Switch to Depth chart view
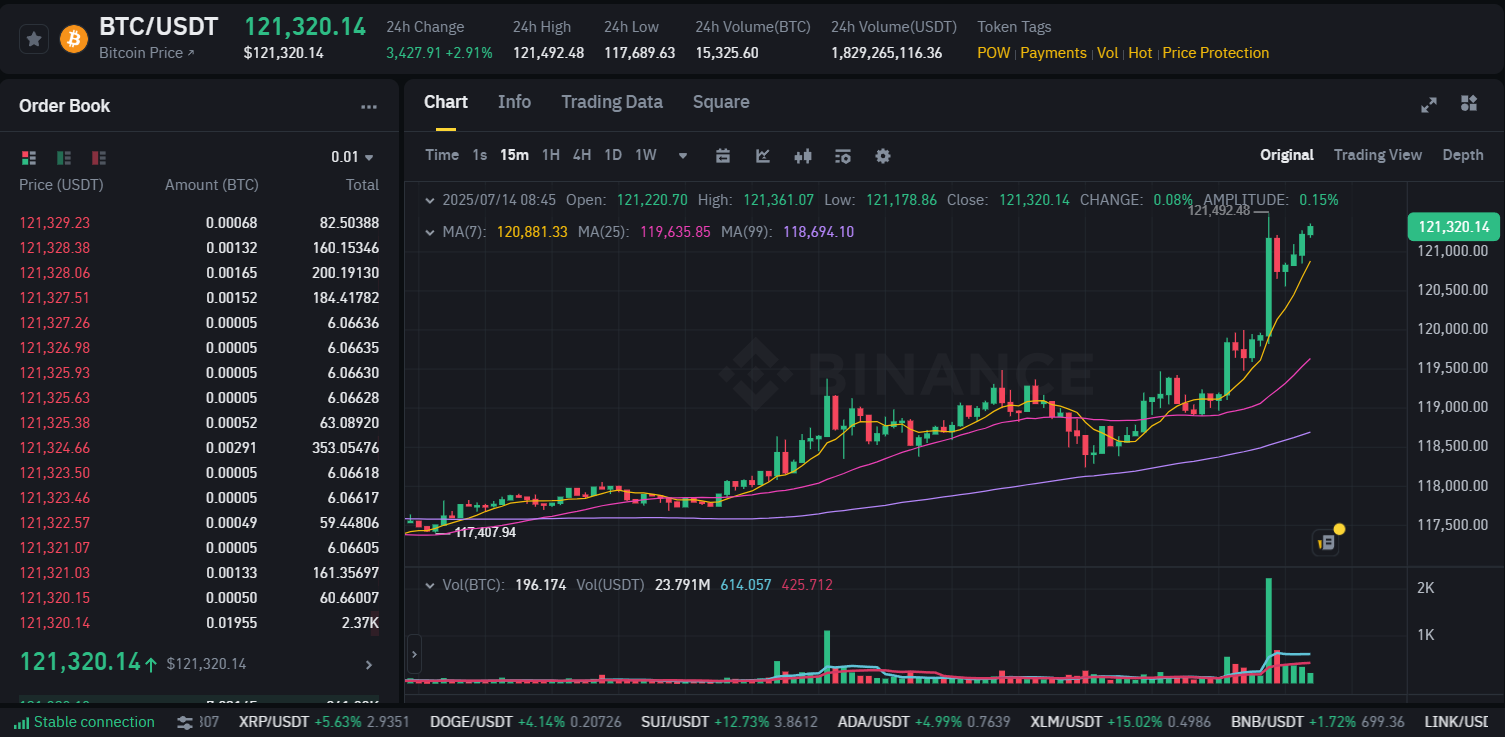Image resolution: width=1505 pixels, height=737 pixels. click(x=1463, y=155)
